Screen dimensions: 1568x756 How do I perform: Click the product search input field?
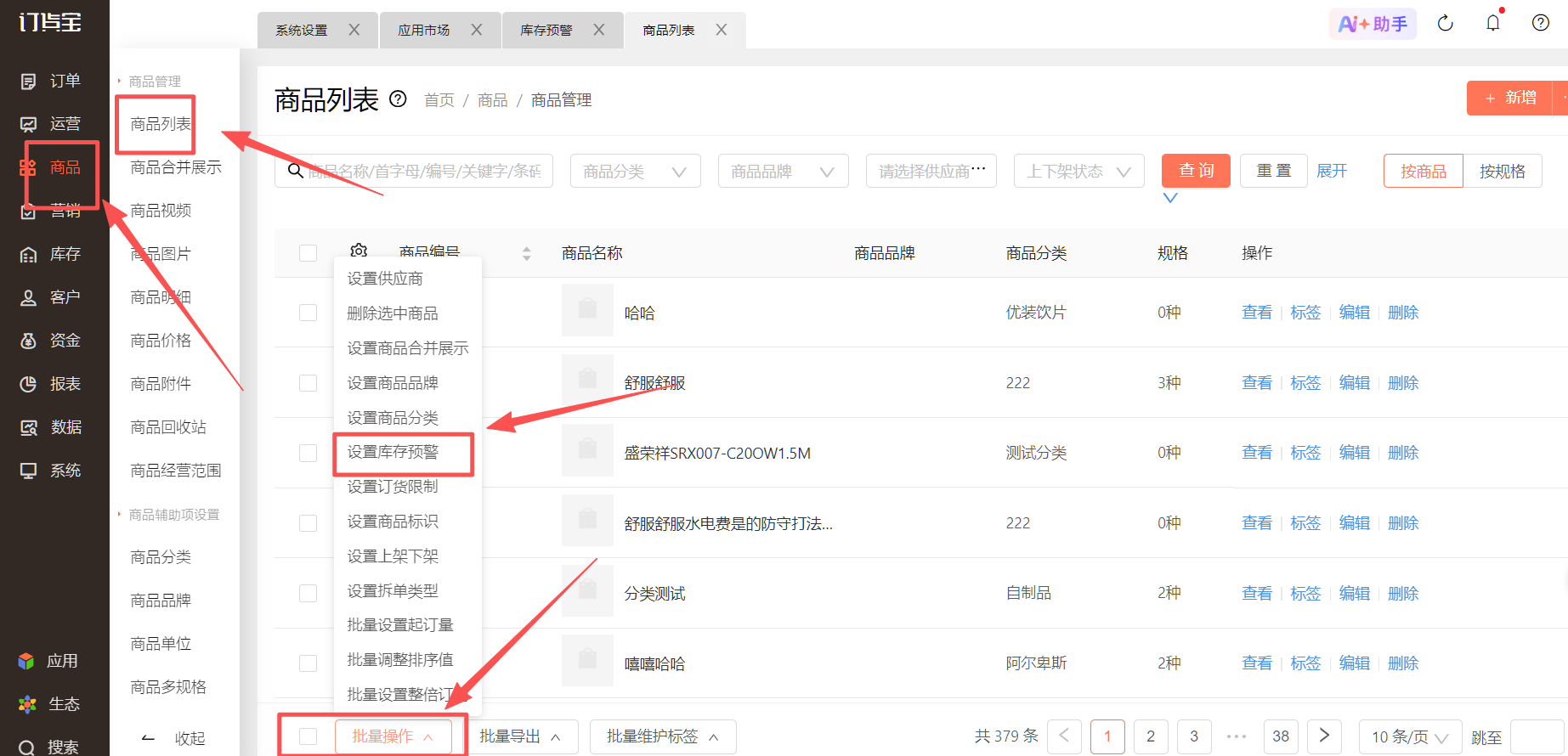pyautogui.click(x=414, y=171)
